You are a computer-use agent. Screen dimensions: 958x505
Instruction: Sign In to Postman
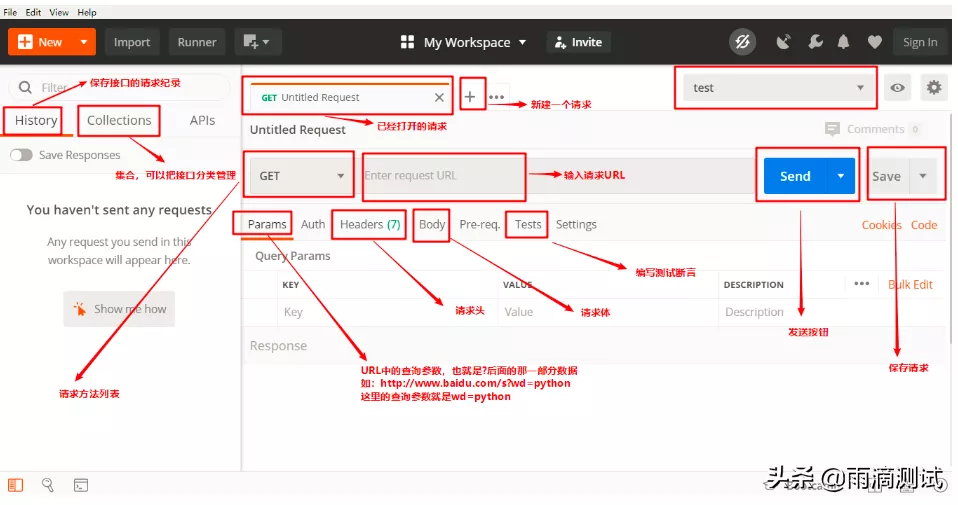point(920,42)
